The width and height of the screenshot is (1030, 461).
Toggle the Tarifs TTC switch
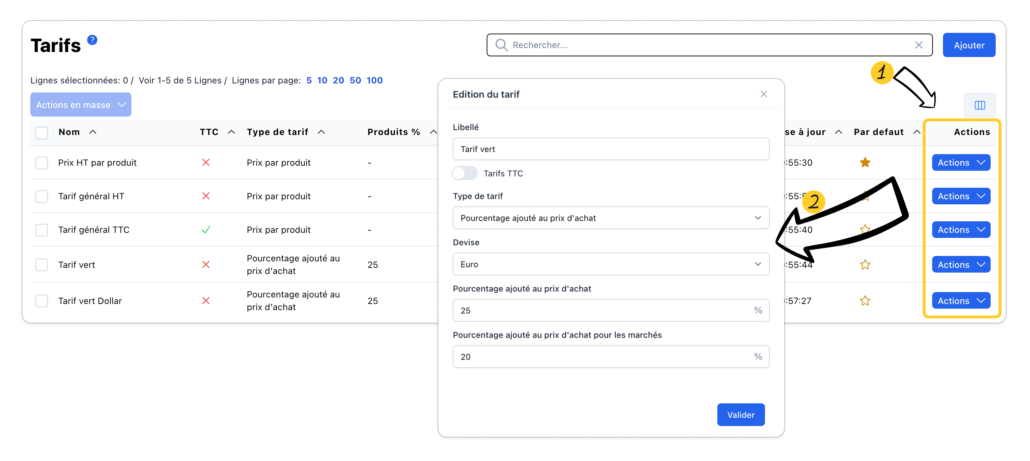[465, 174]
